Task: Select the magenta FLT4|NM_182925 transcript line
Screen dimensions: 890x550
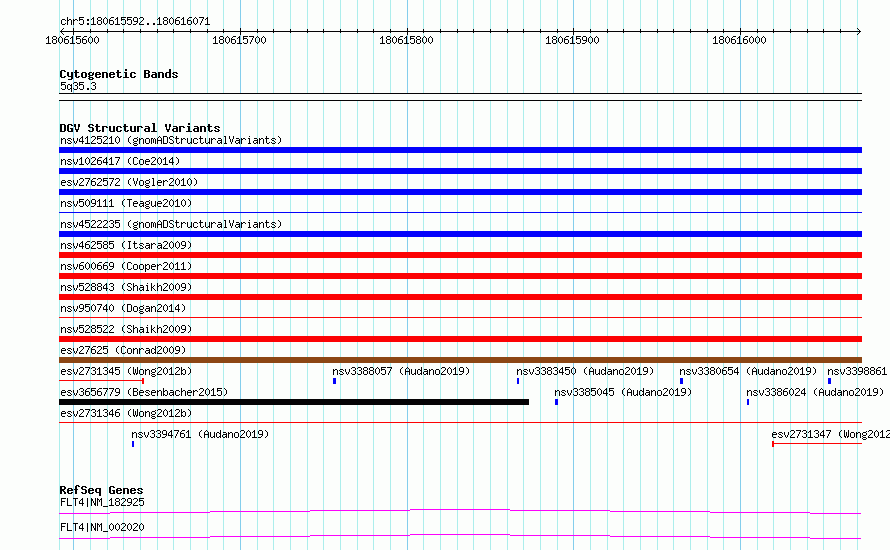Action: [x=460, y=511]
